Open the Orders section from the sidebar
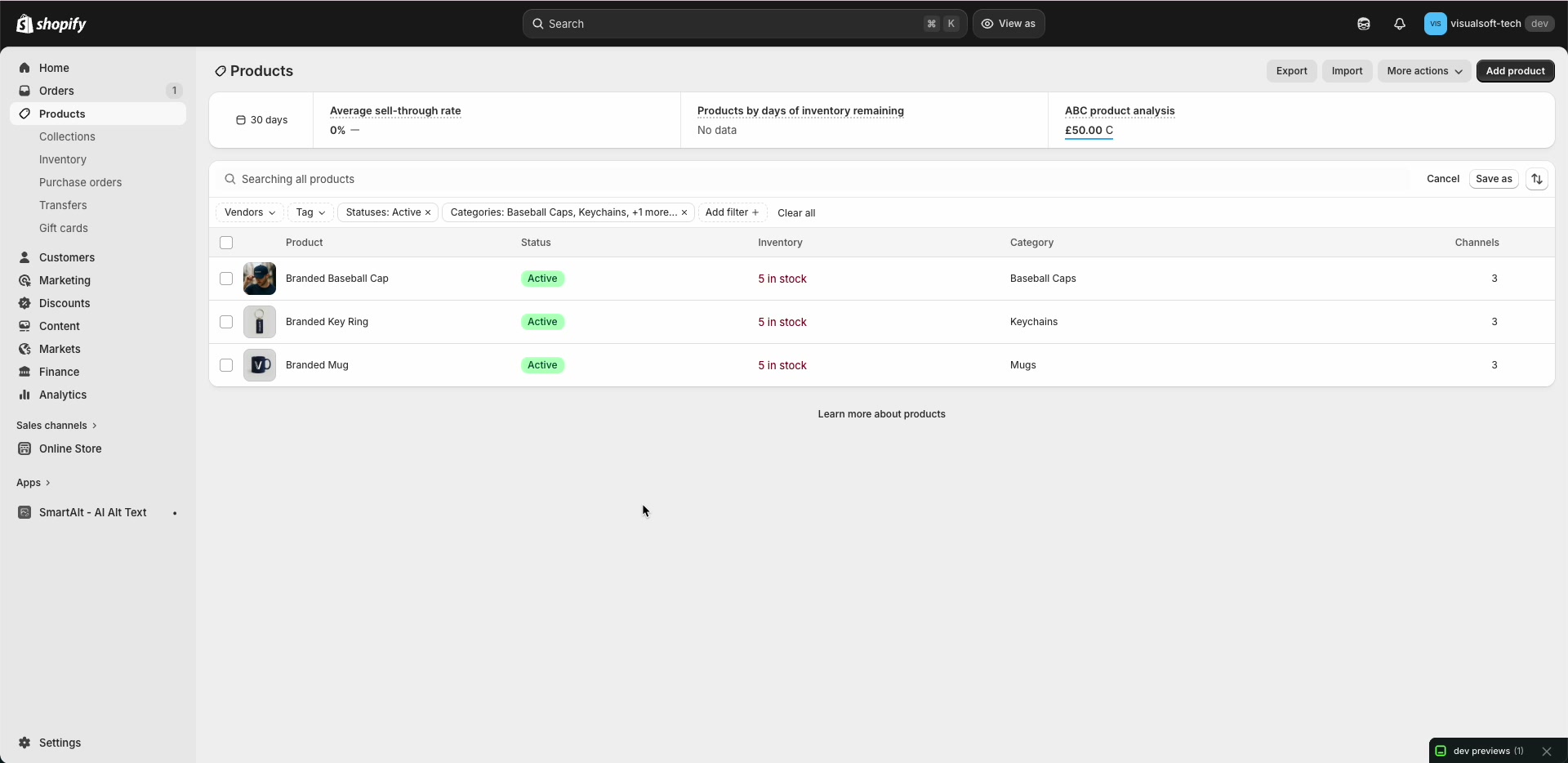 (57, 91)
